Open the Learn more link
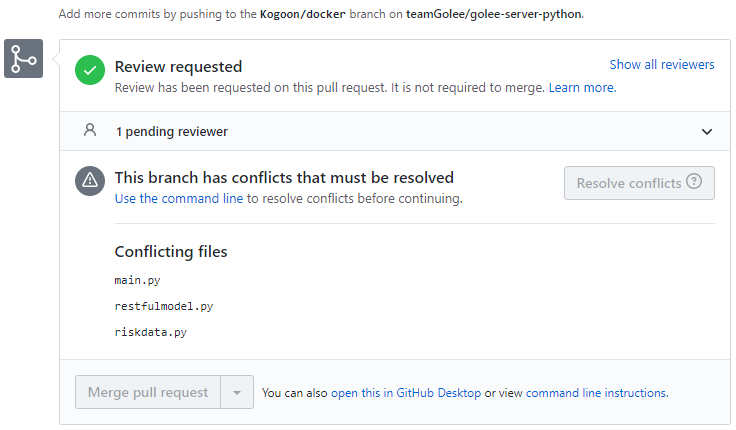The height and width of the screenshot is (430, 736). 581,88
